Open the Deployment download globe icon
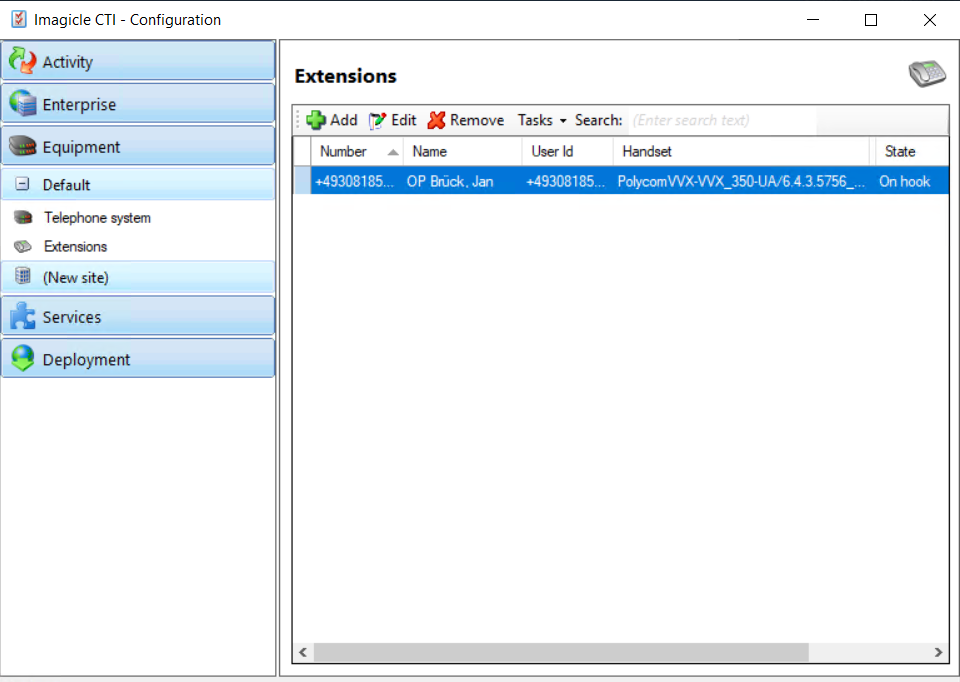 point(22,359)
